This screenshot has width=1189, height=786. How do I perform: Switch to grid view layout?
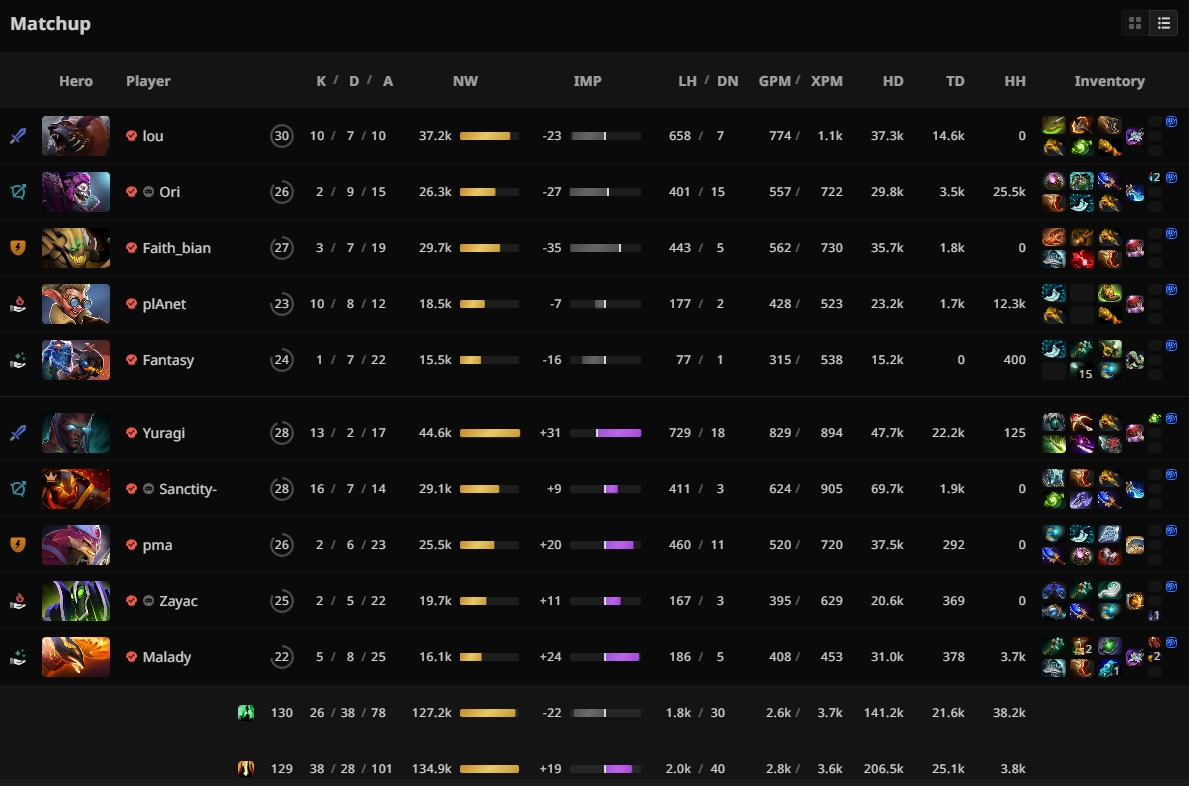click(1135, 23)
